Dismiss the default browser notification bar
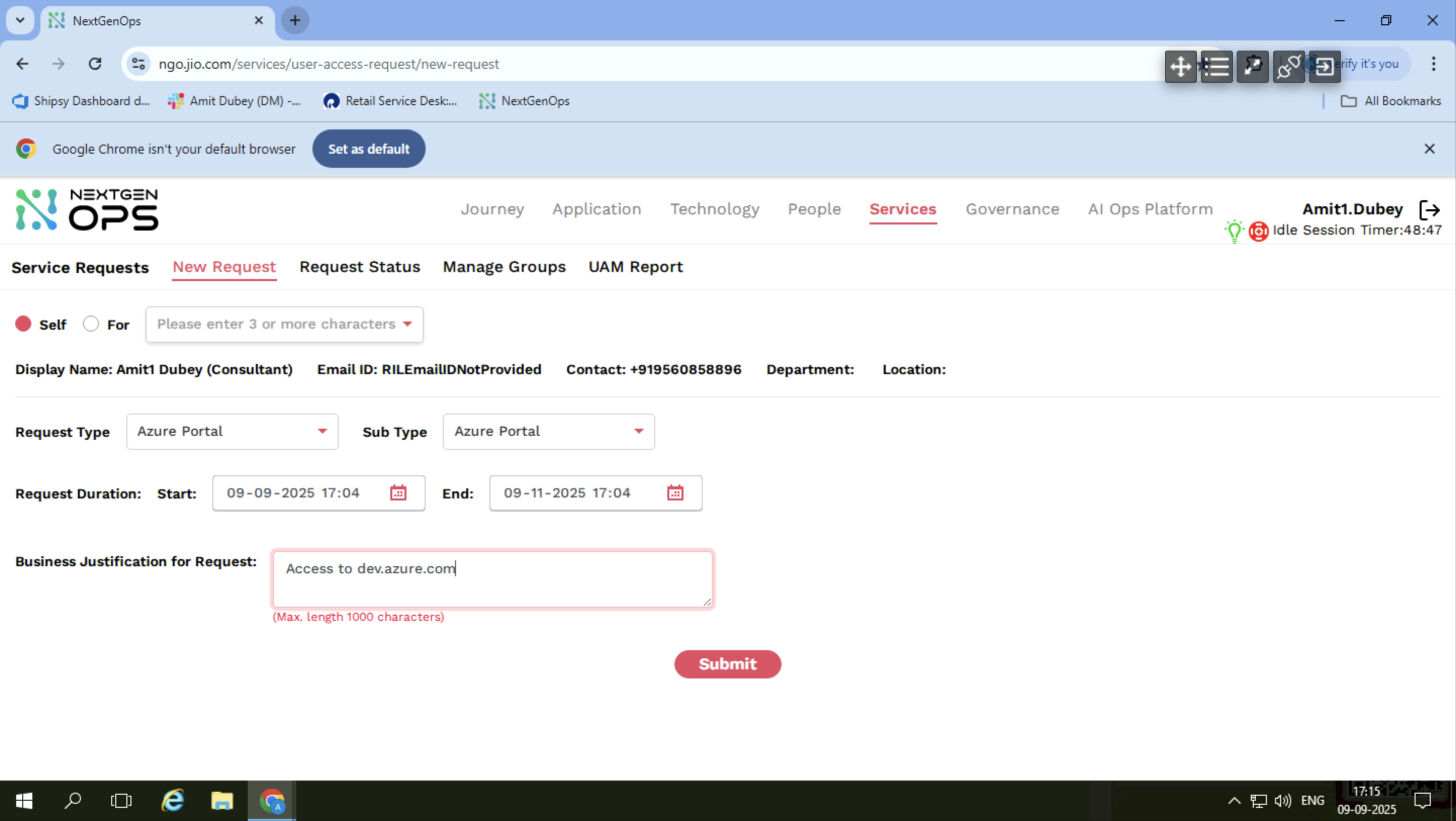Viewport: 1456px width, 821px height. click(x=1429, y=149)
